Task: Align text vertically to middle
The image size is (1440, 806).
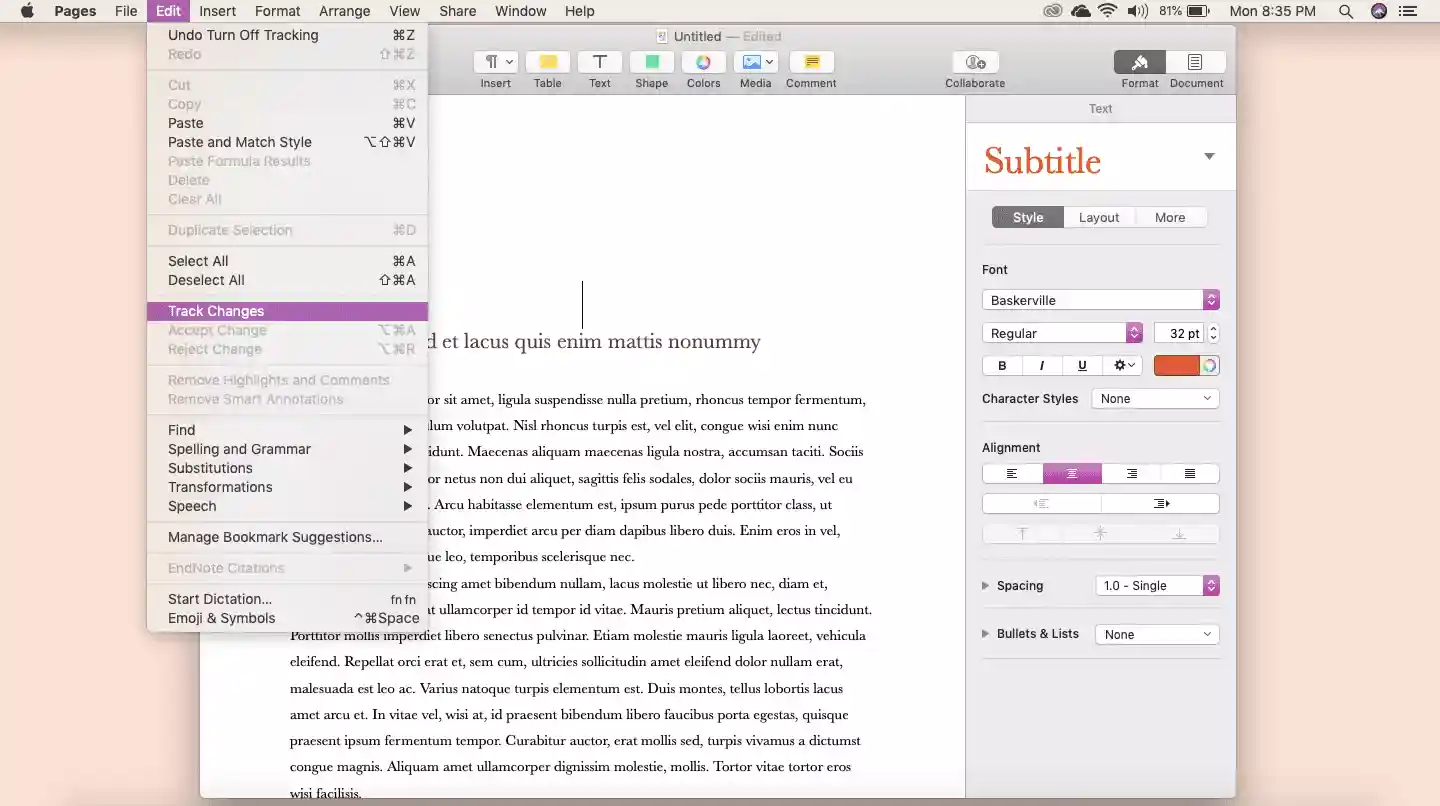Action: click(x=1100, y=534)
